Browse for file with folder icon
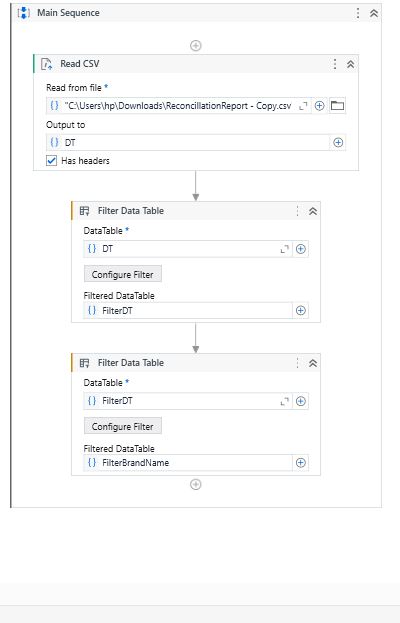This screenshot has width=400, height=623. coord(337,106)
